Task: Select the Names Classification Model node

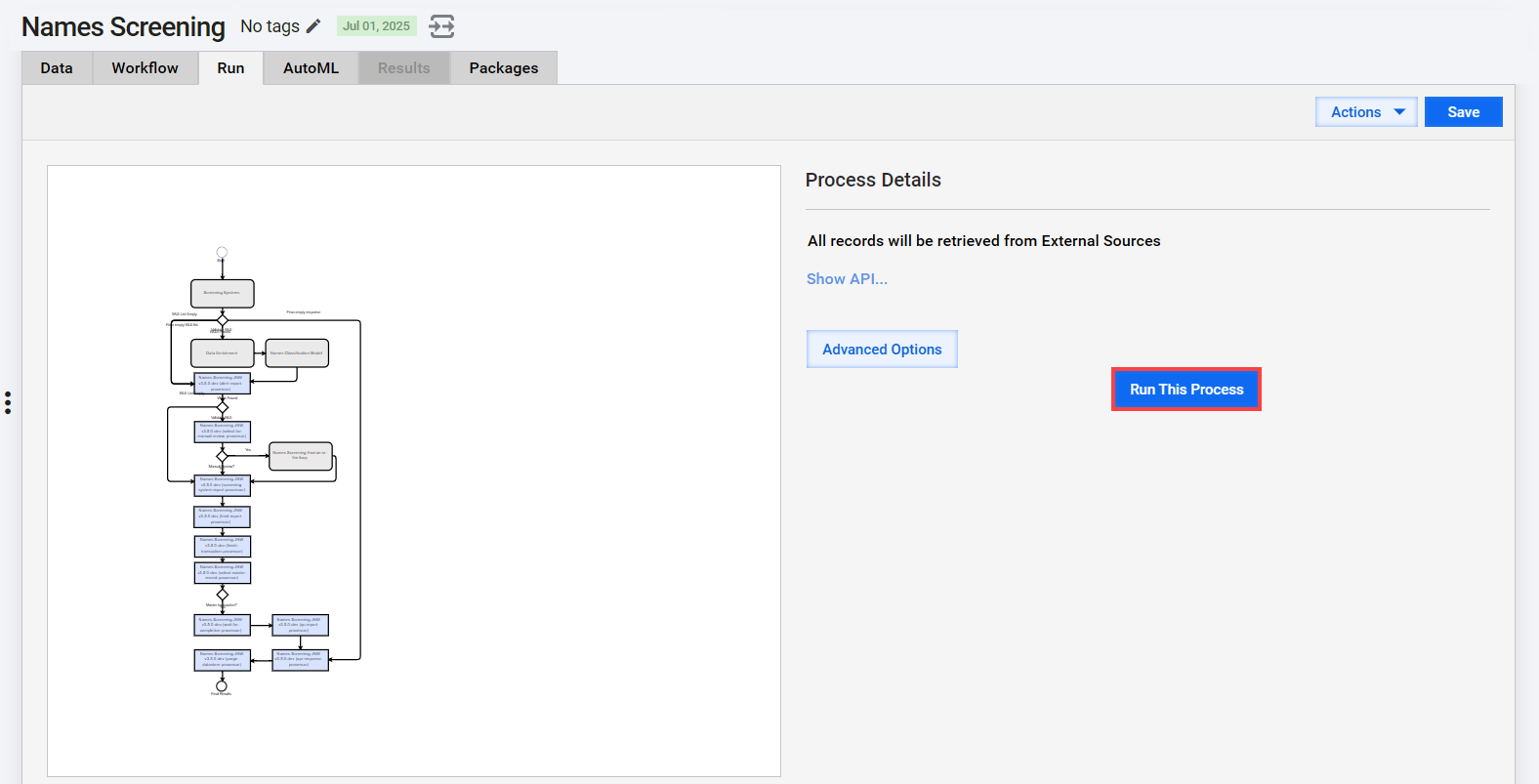Action: coord(297,353)
